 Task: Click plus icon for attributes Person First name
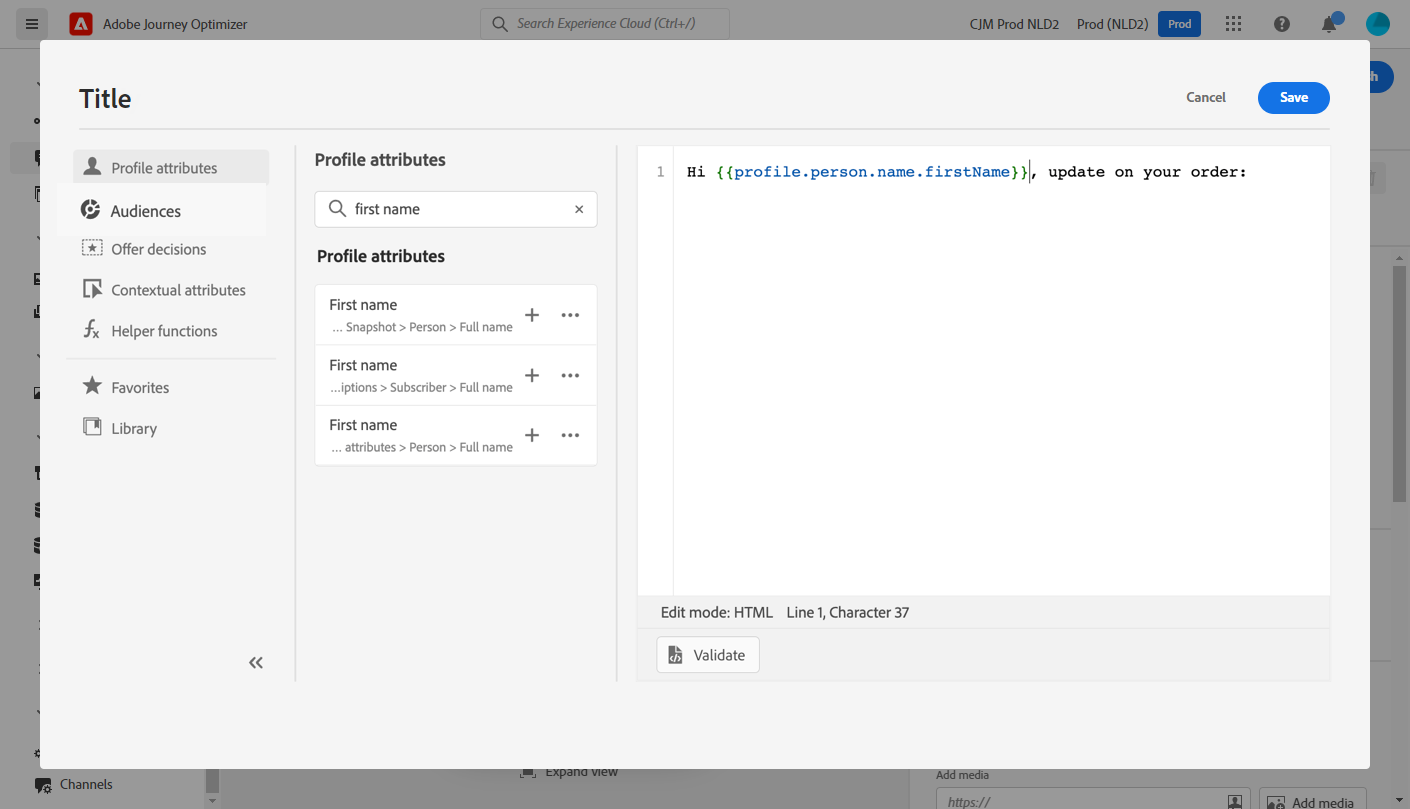tap(532, 435)
